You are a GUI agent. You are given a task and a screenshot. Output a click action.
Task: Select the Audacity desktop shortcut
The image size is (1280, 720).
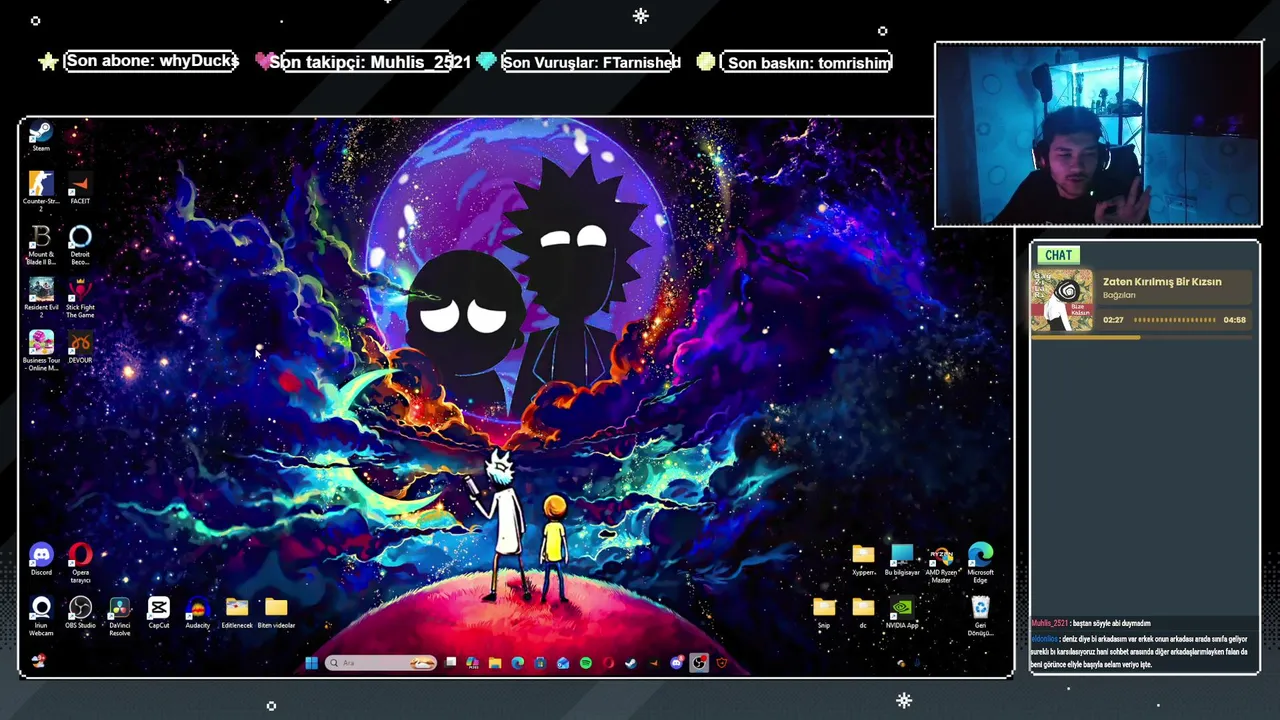coord(197,612)
